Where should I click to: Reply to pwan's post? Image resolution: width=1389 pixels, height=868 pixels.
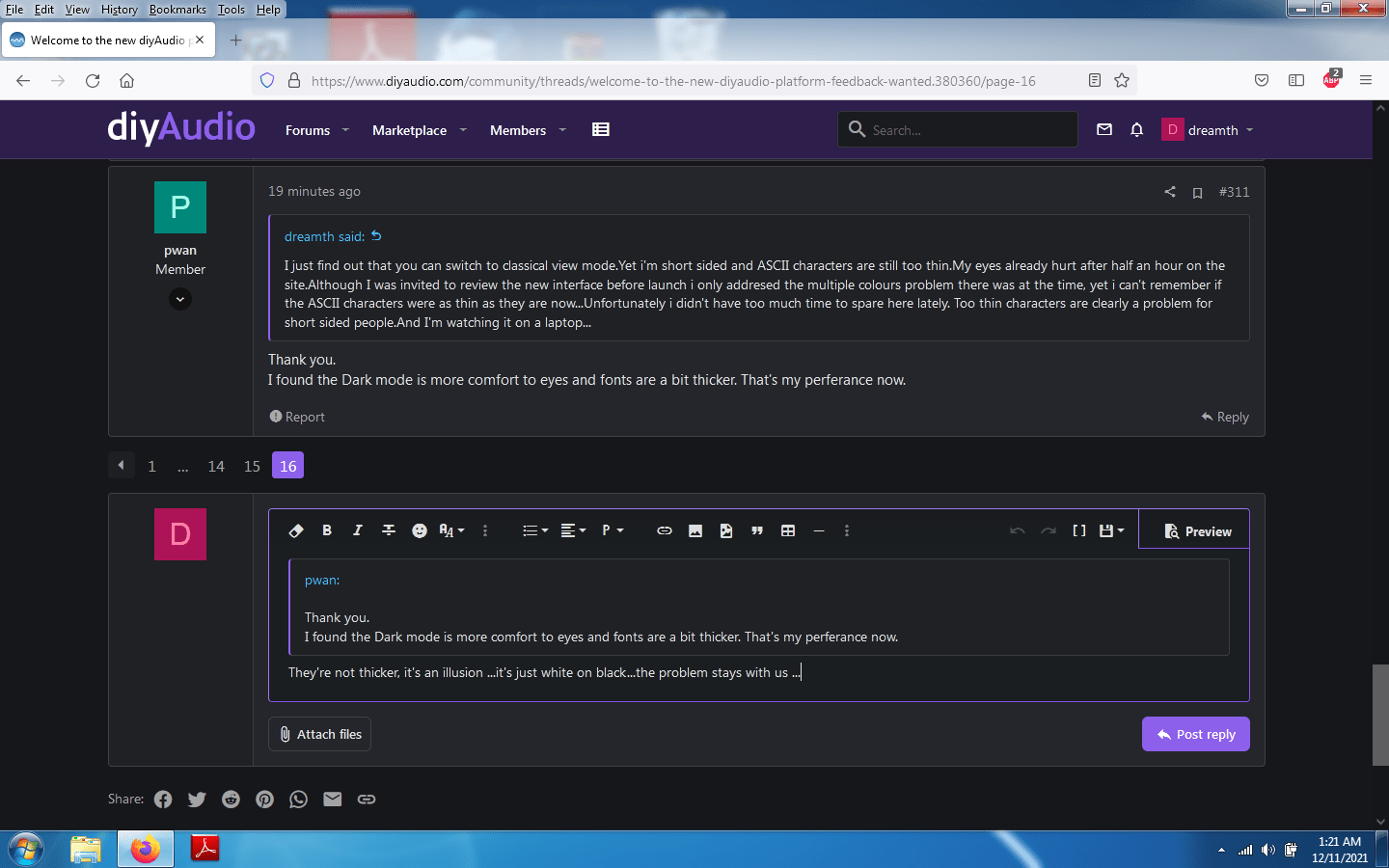coord(1225,417)
